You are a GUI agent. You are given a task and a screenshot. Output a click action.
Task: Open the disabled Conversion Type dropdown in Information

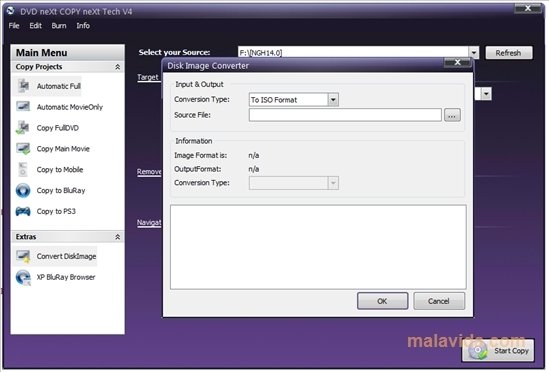tap(333, 183)
